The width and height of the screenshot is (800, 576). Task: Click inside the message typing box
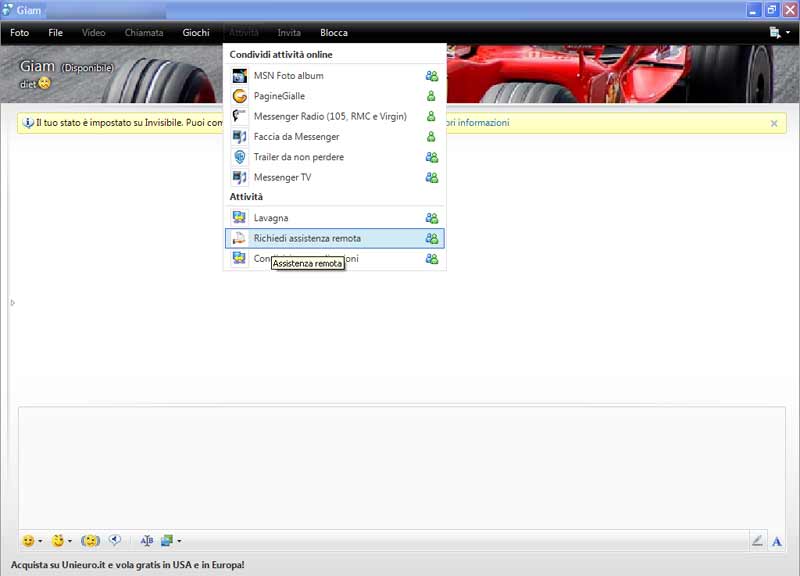point(402,468)
